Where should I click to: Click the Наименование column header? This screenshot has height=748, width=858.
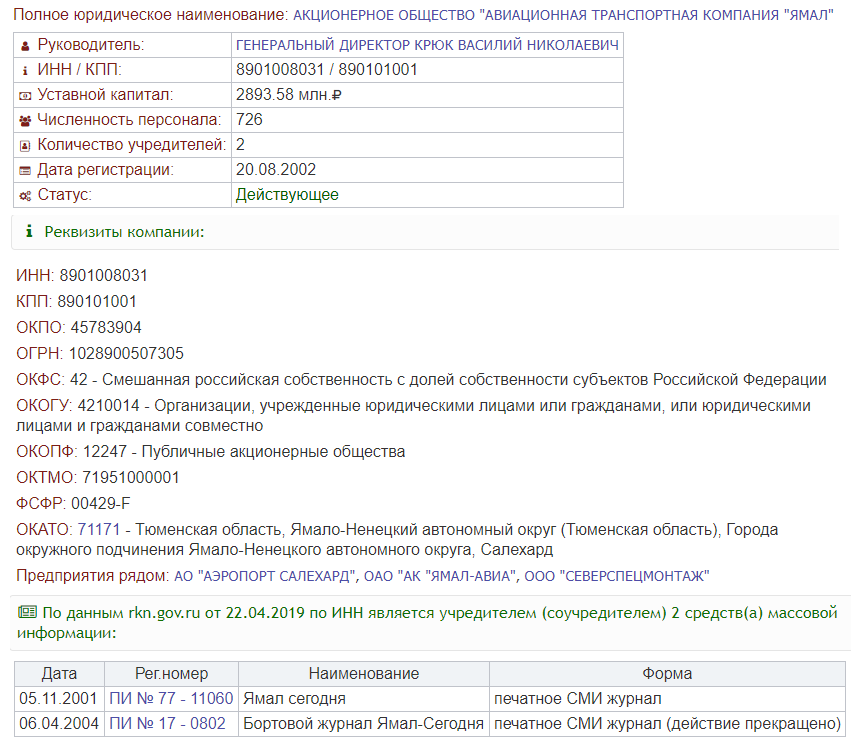[364, 674]
